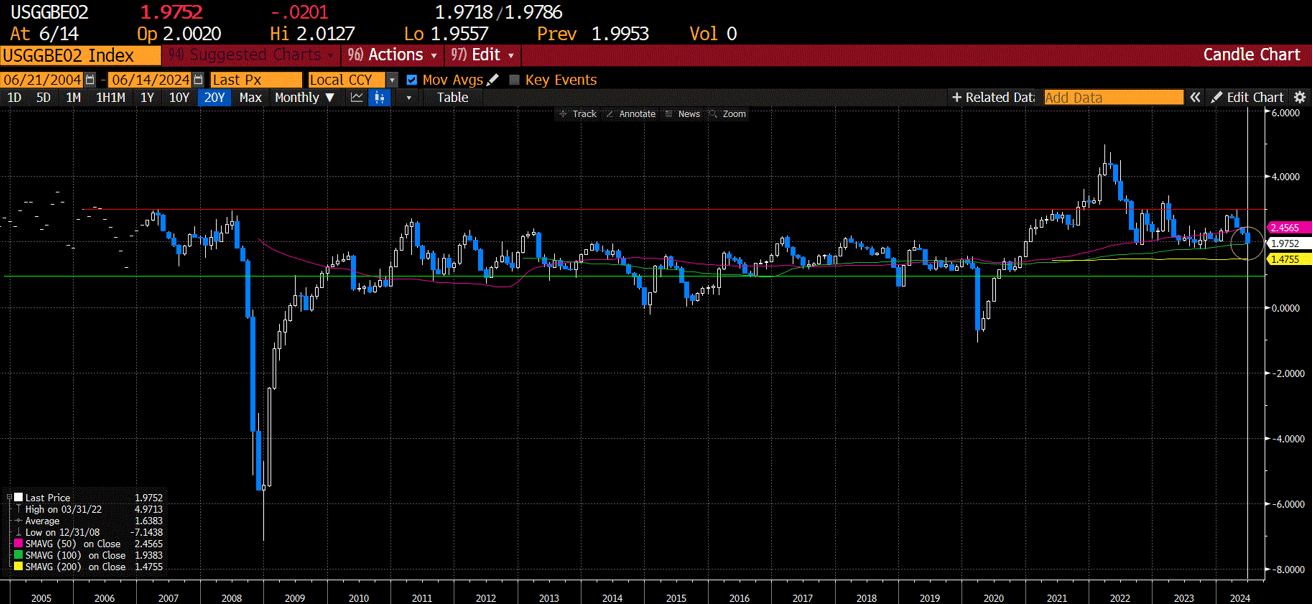Screen dimensions: 1313x604
Task: Open the Actions menu
Action: pos(392,55)
